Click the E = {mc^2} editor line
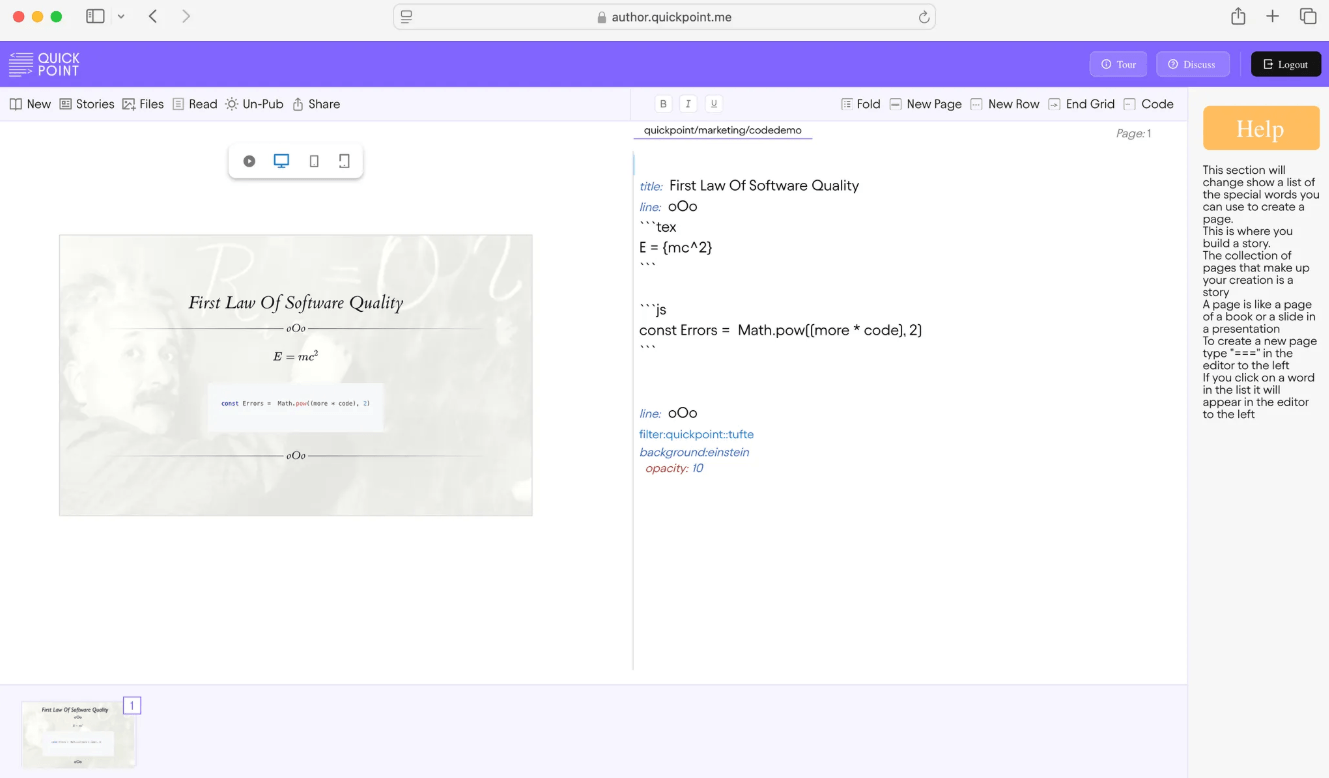This screenshot has height=778, width=1329. tap(676, 247)
